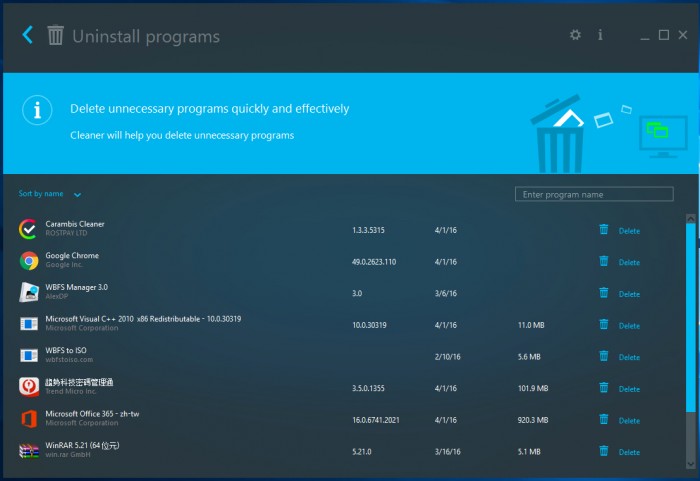
Task: Click the Uninstall programs title
Action: [146, 37]
